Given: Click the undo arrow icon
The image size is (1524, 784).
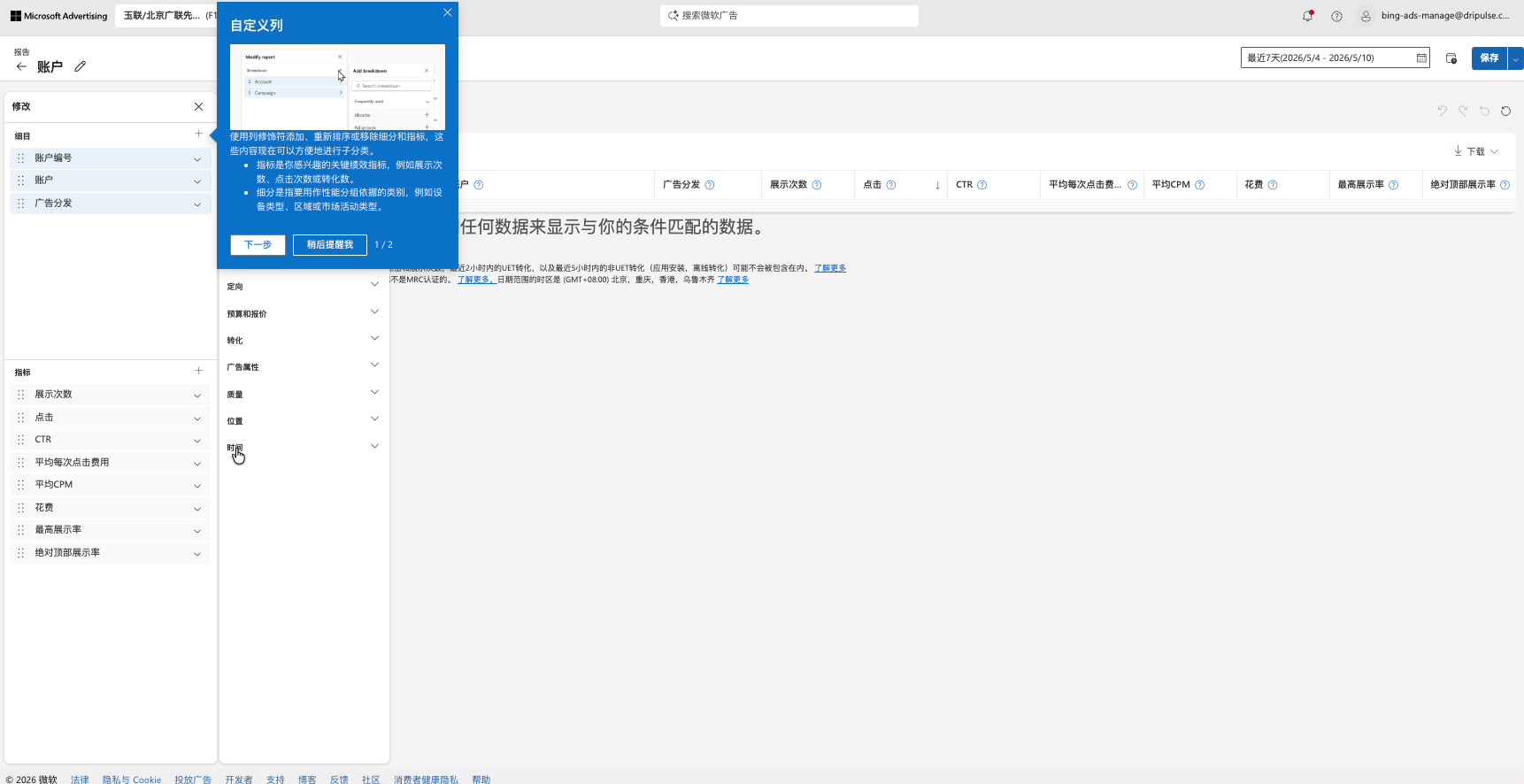Looking at the screenshot, I should 1442,111.
